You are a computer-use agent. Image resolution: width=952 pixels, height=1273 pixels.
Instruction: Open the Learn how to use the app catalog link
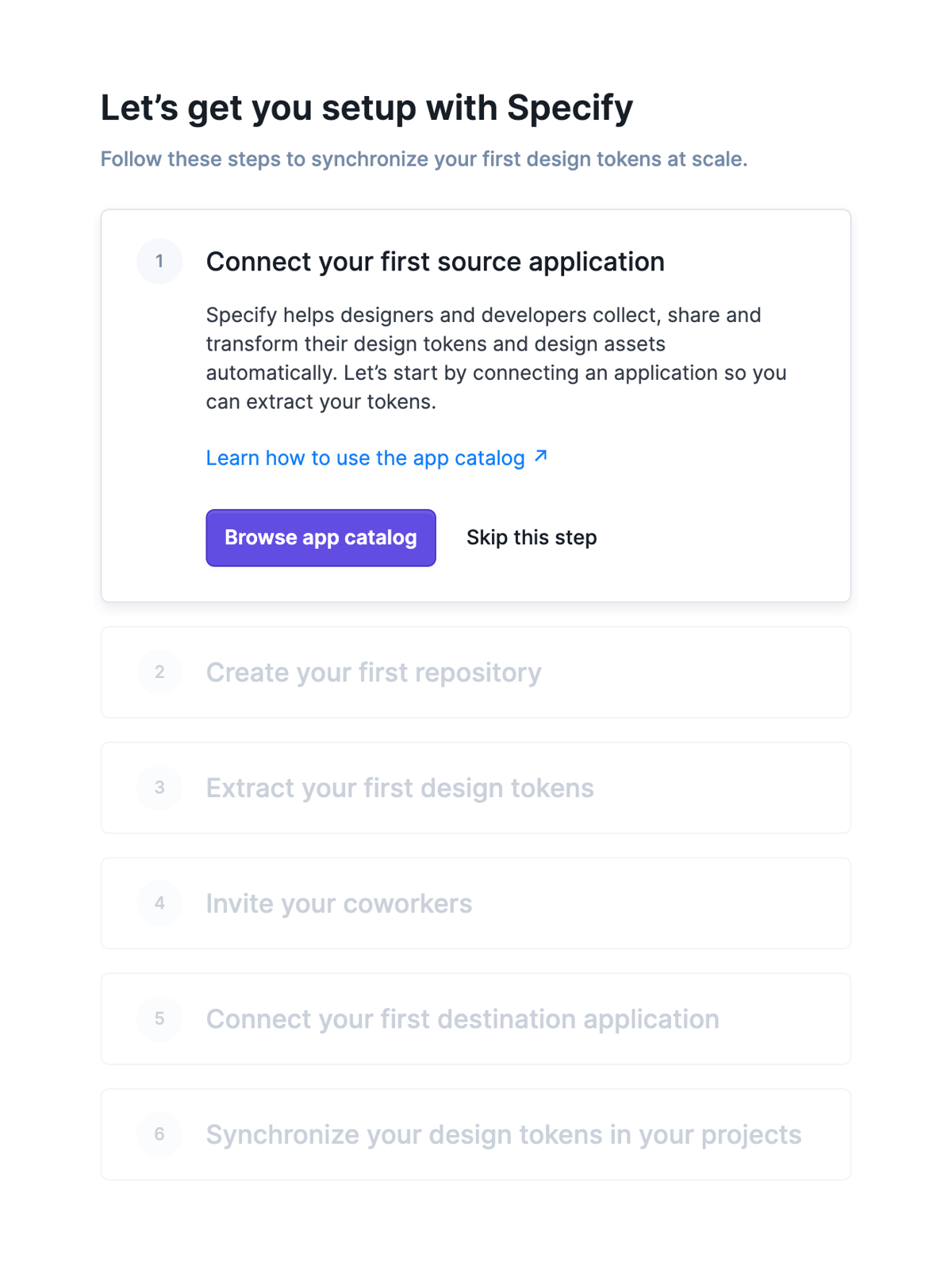[364, 458]
